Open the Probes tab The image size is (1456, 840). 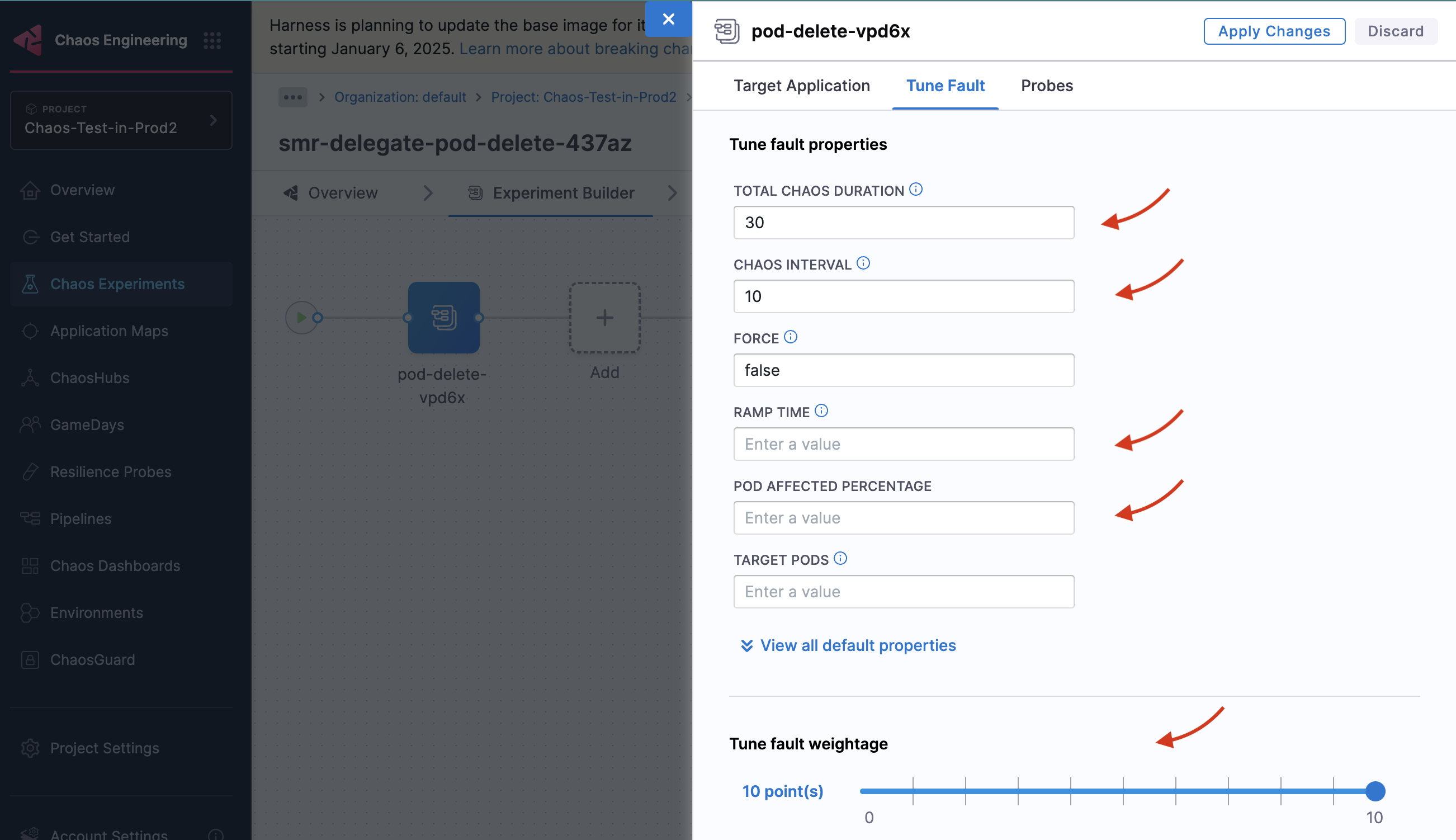(x=1047, y=86)
